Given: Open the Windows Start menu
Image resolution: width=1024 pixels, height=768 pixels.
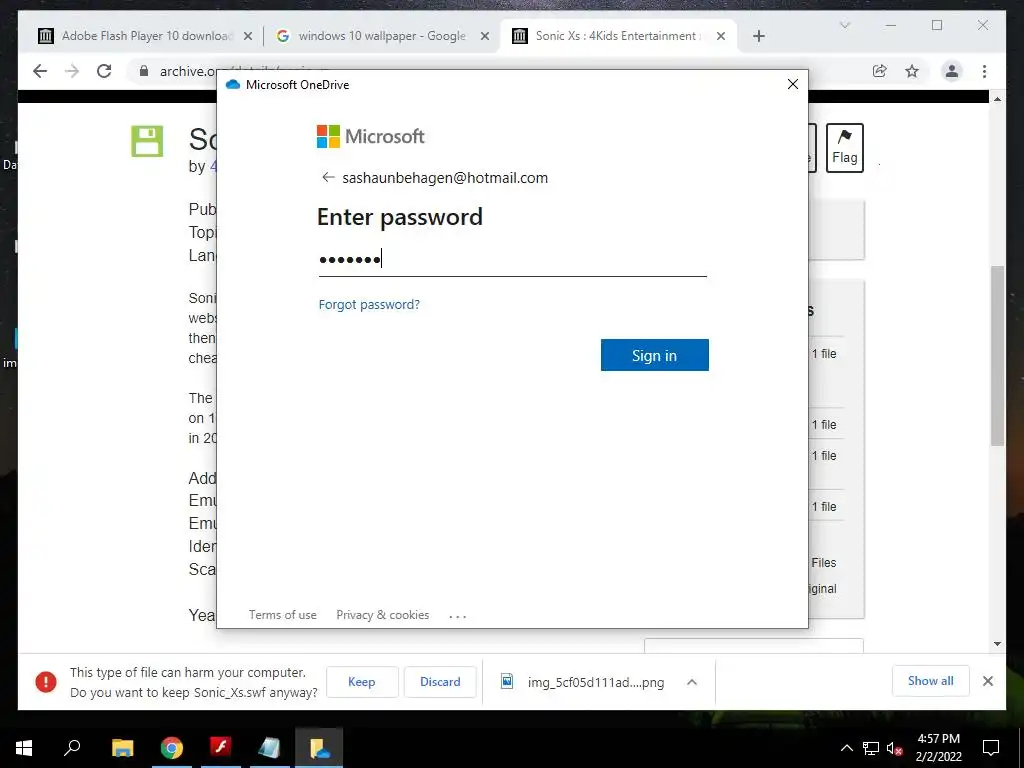Looking at the screenshot, I should pyautogui.click(x=24, y=748).
